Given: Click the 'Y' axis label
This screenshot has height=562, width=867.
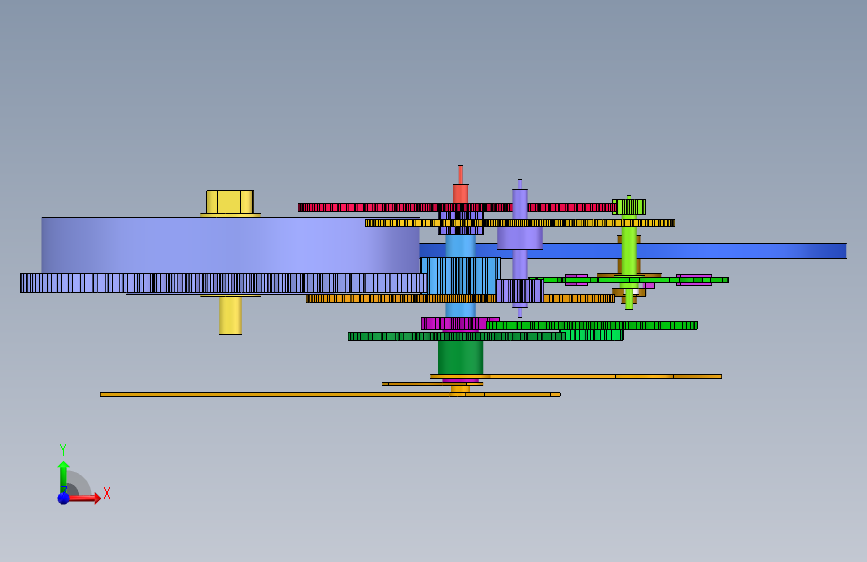Looking at the screenshot, I should [63, 450].
